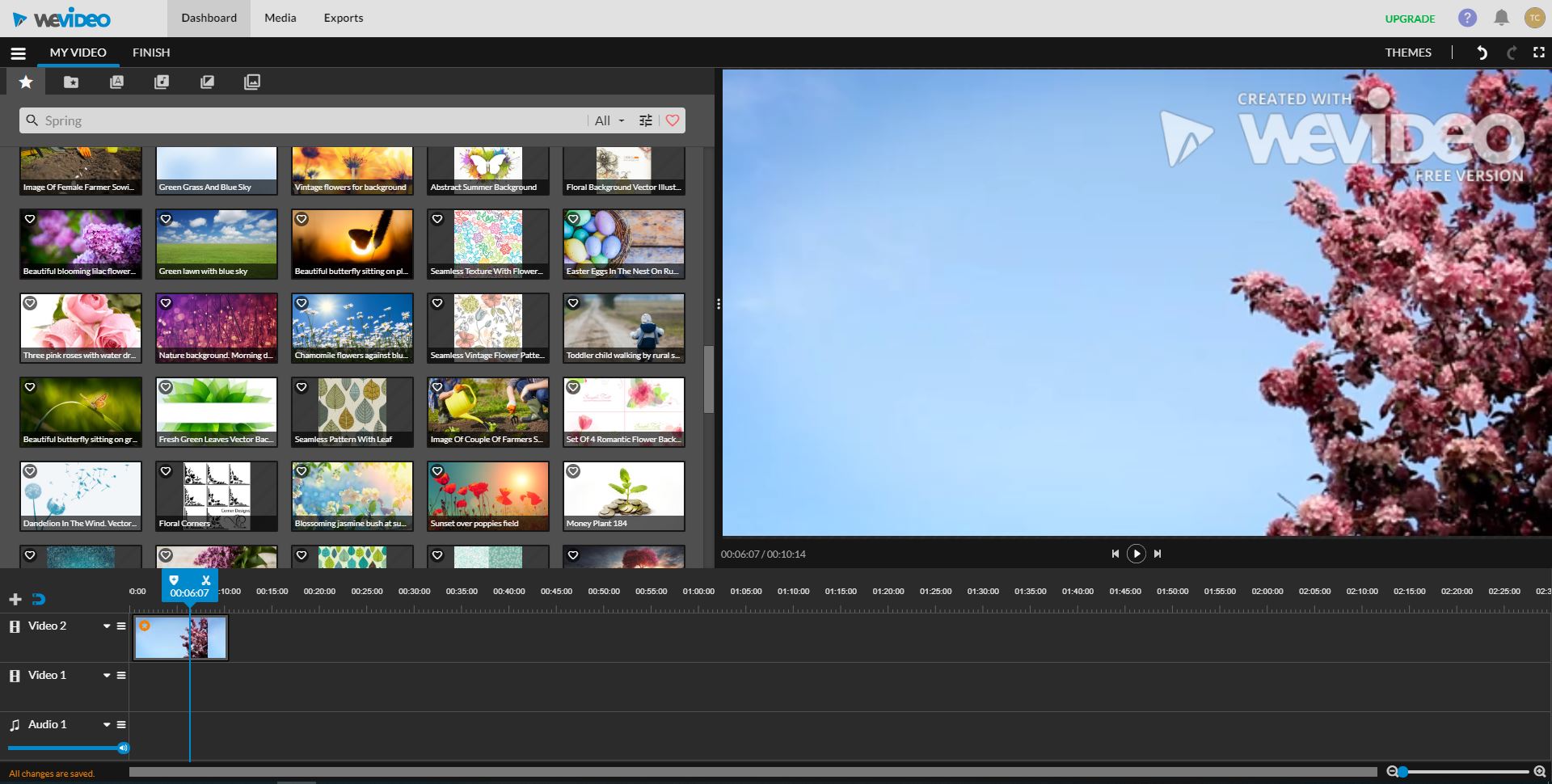Open Video 1 track hamburger menu
The width and height of the screenshot is (1552, 784).
[x=121, y=676]
